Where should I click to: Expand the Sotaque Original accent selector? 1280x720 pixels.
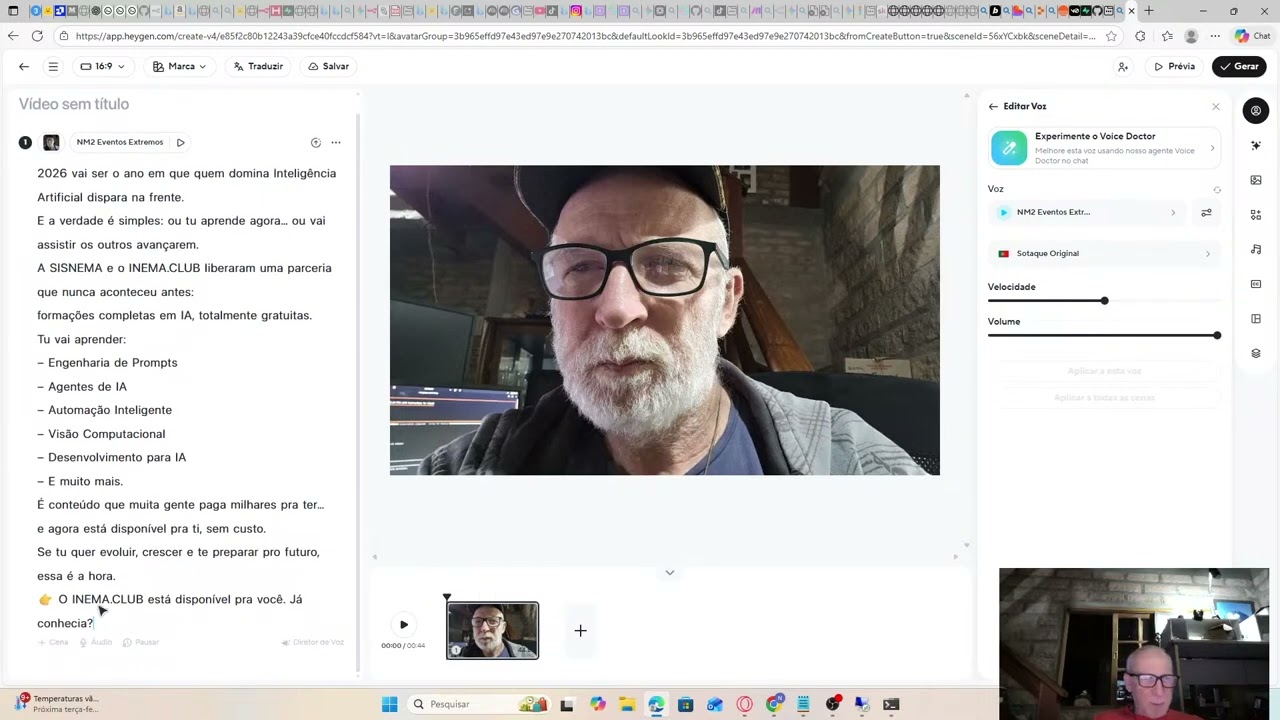click(x=1104, y=254)
